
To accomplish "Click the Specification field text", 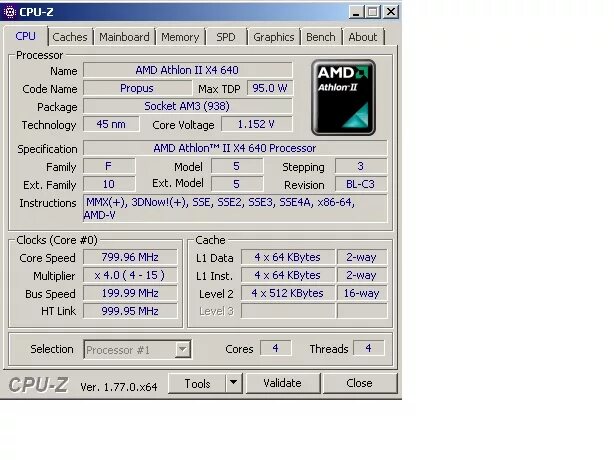I will (x=235, y=148).
